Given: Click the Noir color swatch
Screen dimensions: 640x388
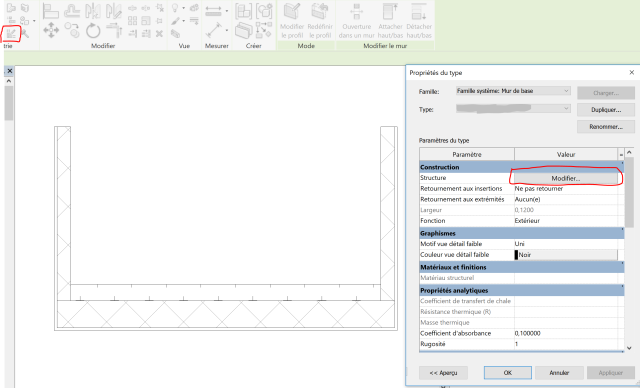Looking at the screenshot, I should [x=516, y=255].
